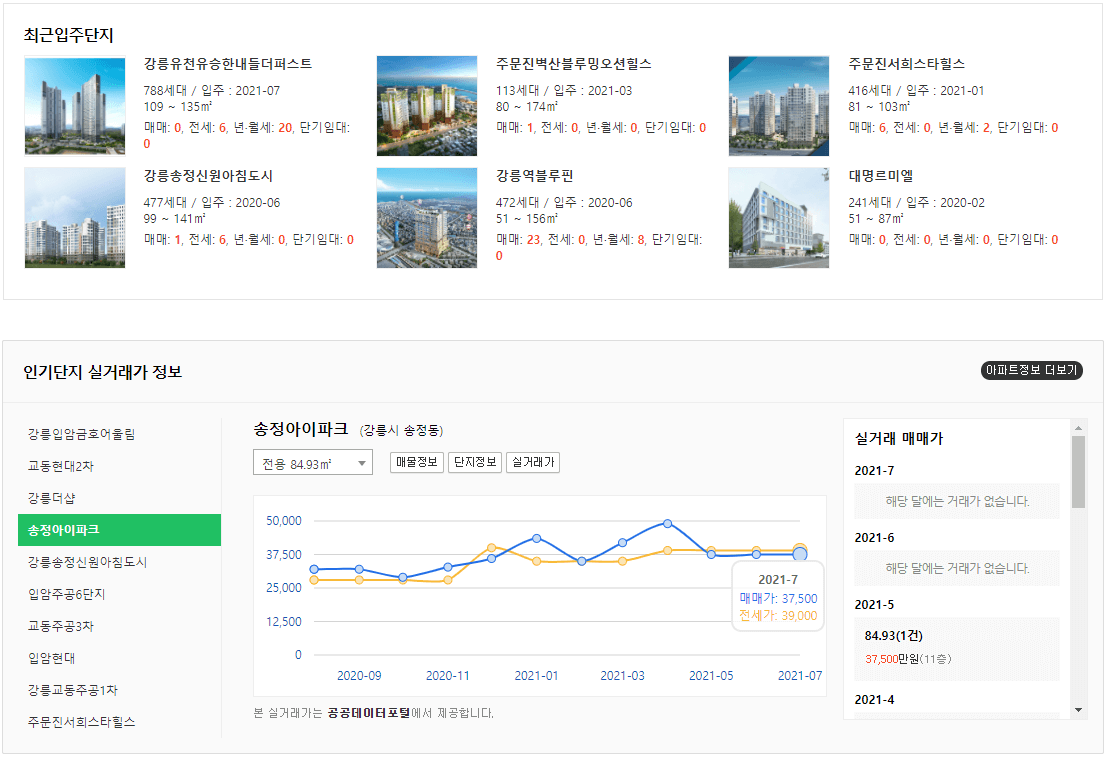Click the 2021-6 month heading
Screen dimensions: 1106x757
tap(874, 538)
